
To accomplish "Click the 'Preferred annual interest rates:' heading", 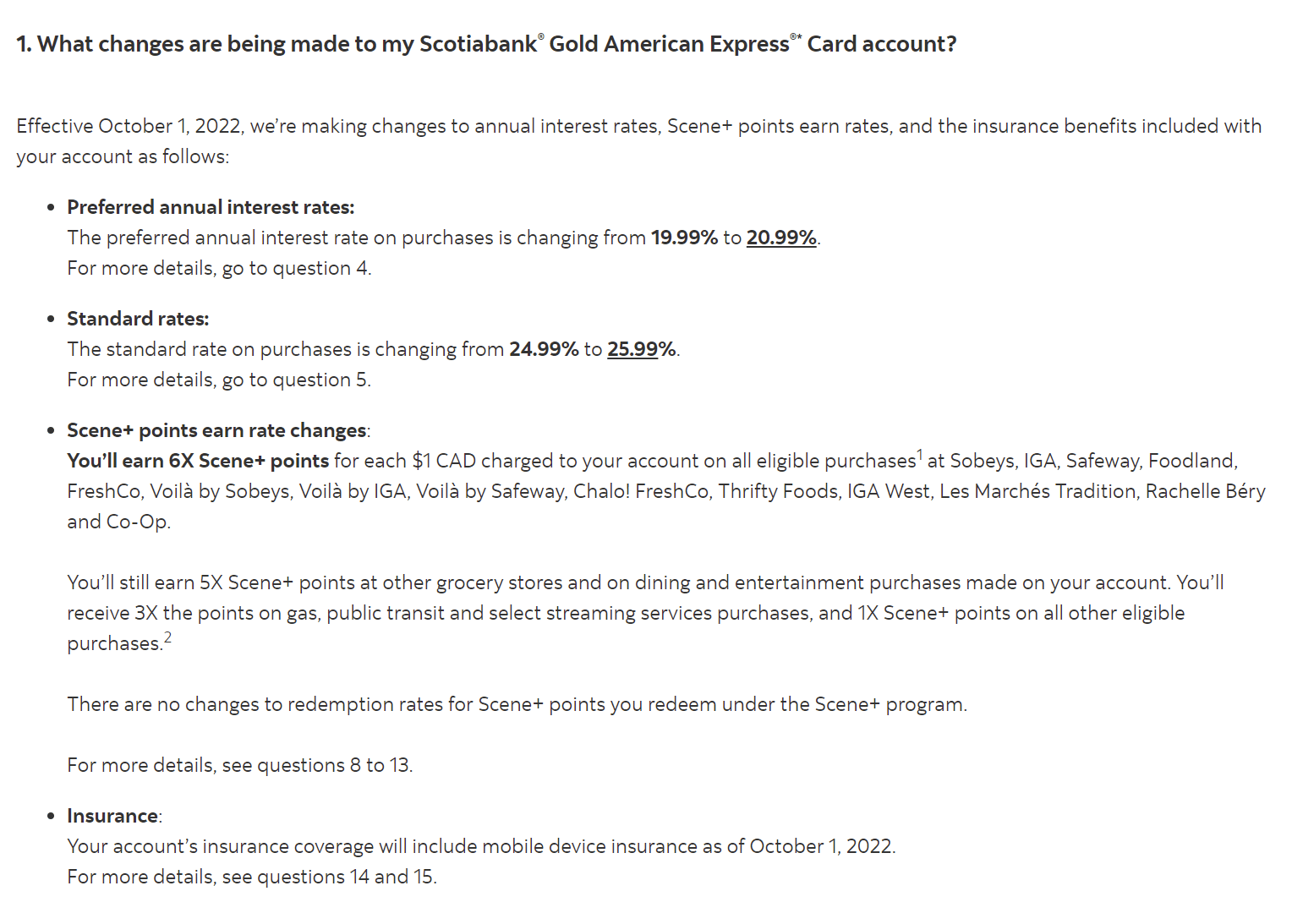I will [211, 207].
